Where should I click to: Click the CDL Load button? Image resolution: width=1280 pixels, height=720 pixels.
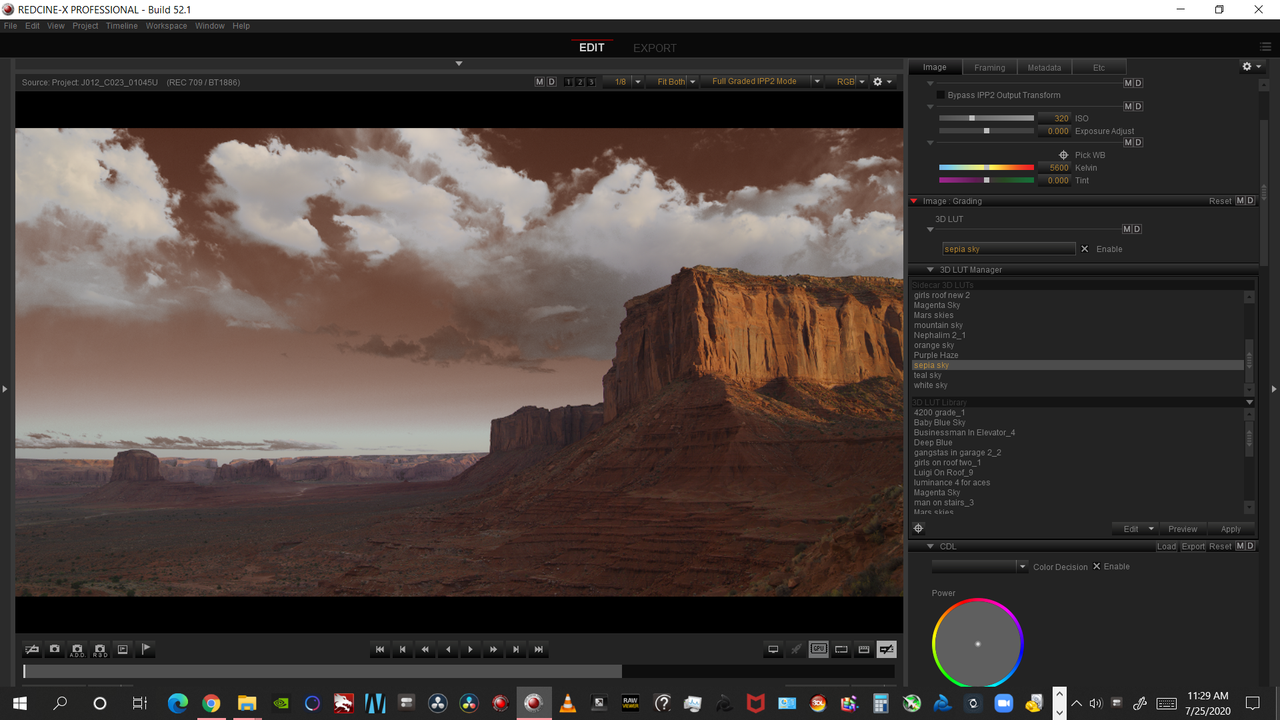pos(1166,546)
